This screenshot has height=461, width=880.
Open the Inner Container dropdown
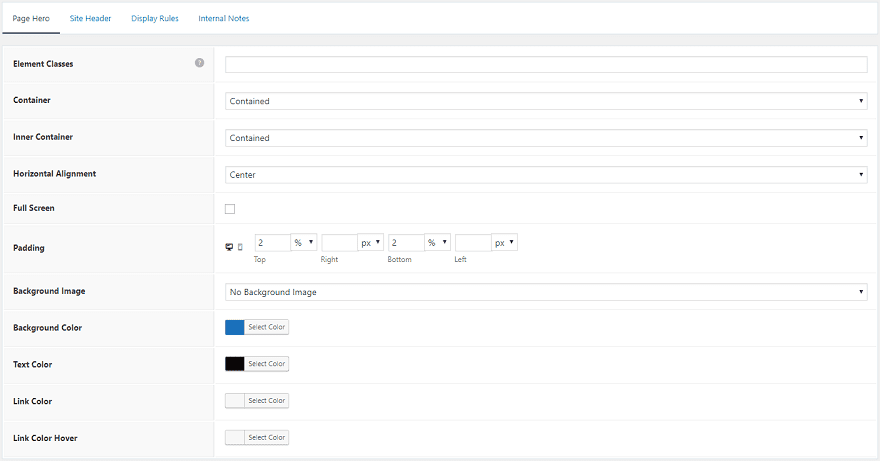(546, 138)
